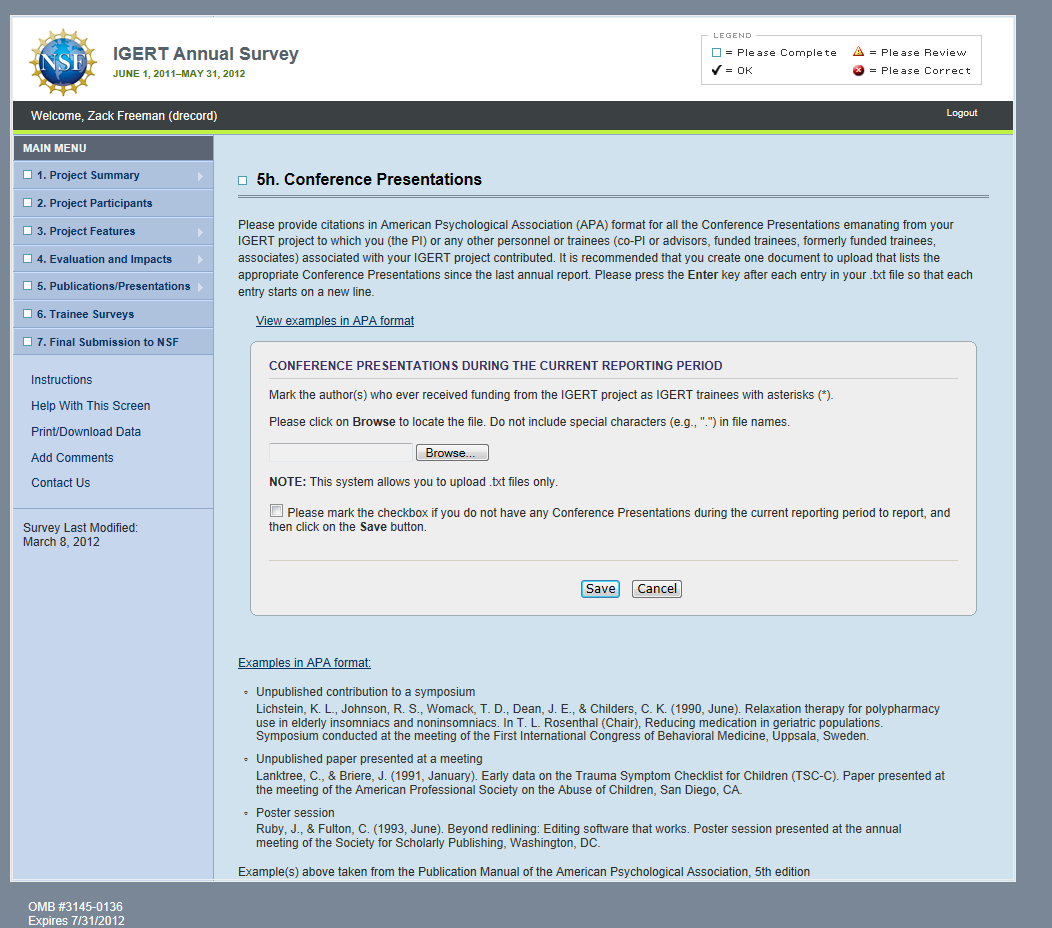Screen dimensions: 1052x928
Task: Expand the Project Features submenu arrow
Action: 200,232
